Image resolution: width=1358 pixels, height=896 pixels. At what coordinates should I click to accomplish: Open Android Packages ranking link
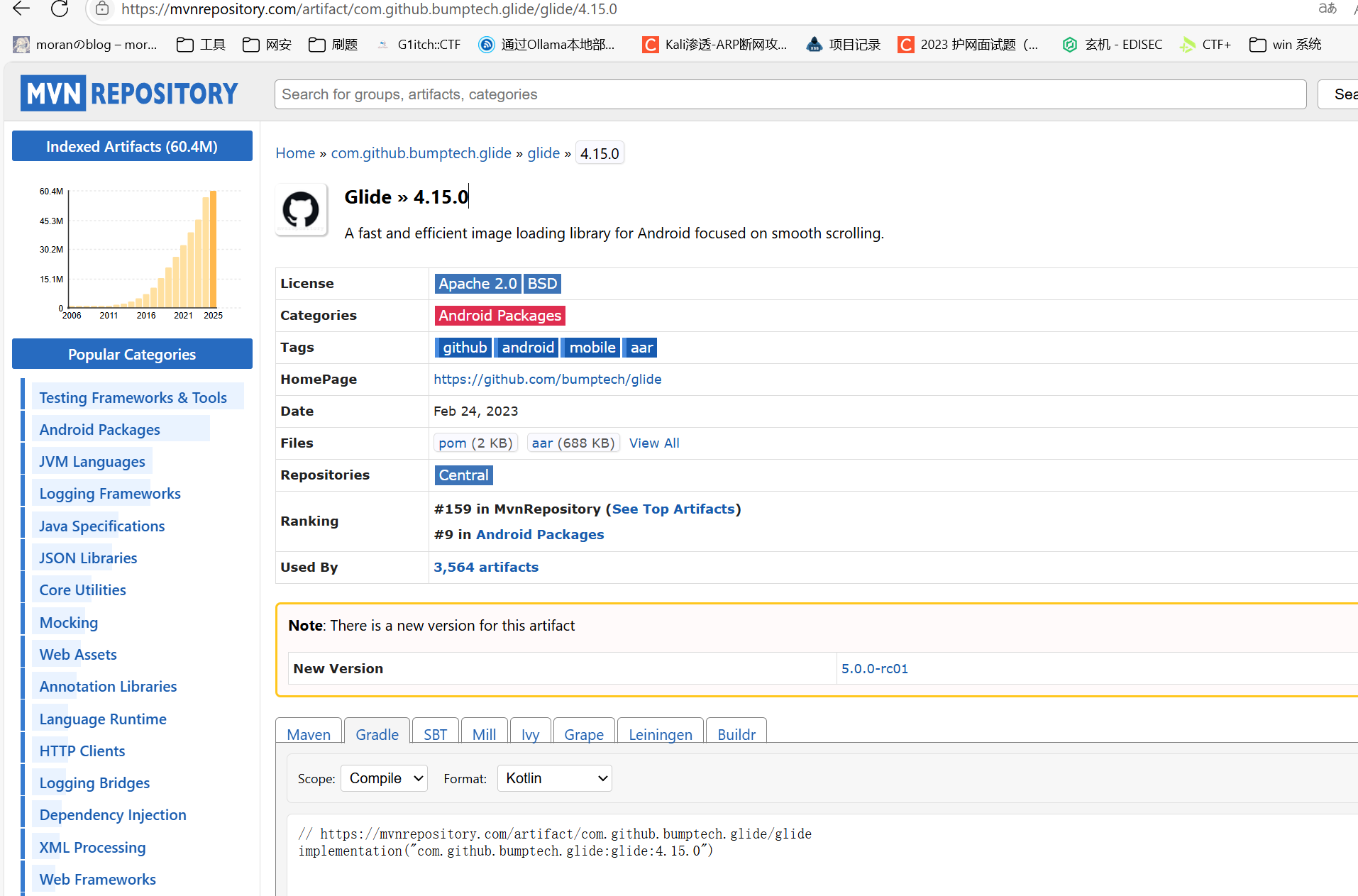coord(540,535)
